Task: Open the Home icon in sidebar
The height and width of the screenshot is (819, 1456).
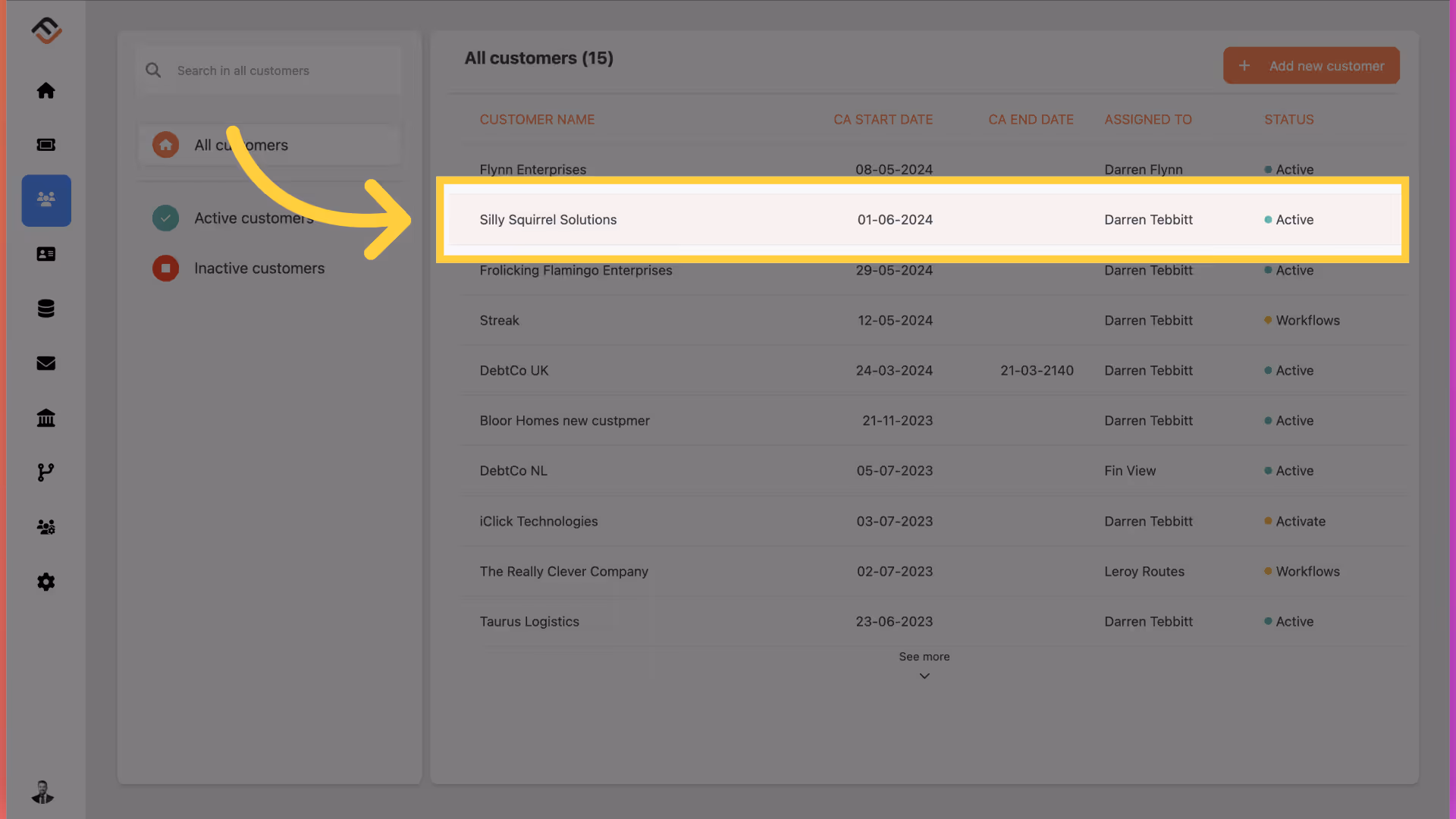Action: click(46, 91)
